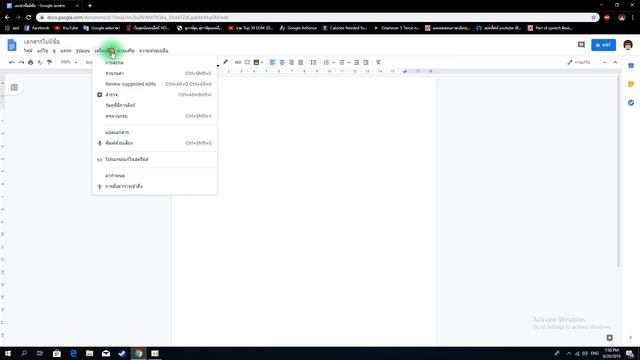Expand the side panel arrow at bottom right
The width and height of the screenshot is (640, 360).
coord(631,338)
